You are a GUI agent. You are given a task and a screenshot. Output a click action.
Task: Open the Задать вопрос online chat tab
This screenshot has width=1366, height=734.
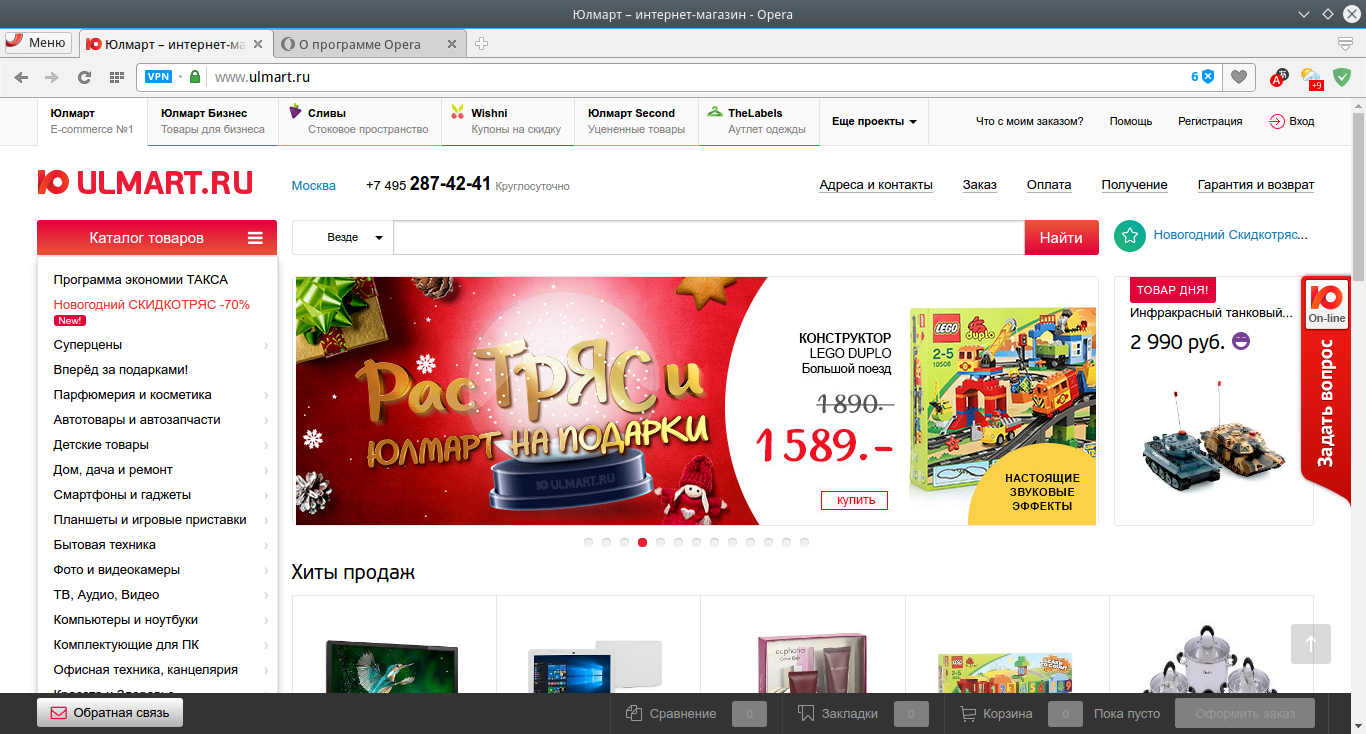1325,390
